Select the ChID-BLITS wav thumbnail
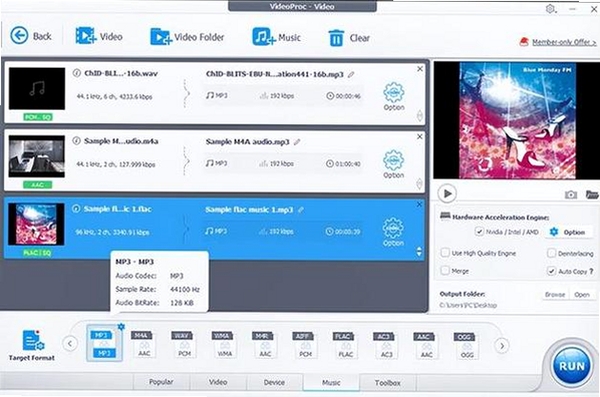This screenshot has width=600, height=397. tap(37, 89)
